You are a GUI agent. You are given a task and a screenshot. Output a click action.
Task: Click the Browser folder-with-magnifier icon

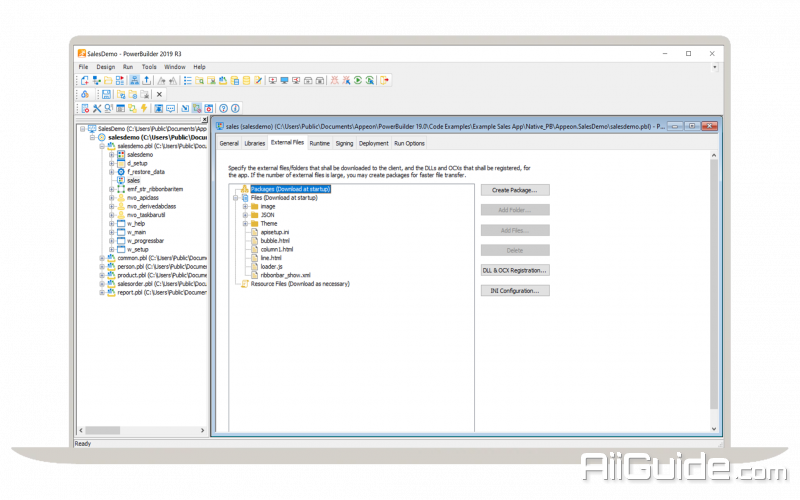(x=199, y=81)
